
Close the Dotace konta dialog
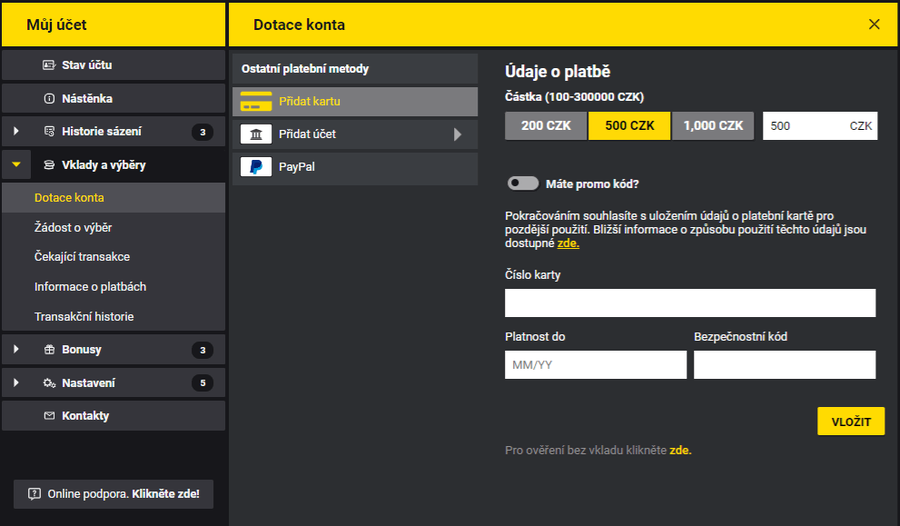point(874,24)
